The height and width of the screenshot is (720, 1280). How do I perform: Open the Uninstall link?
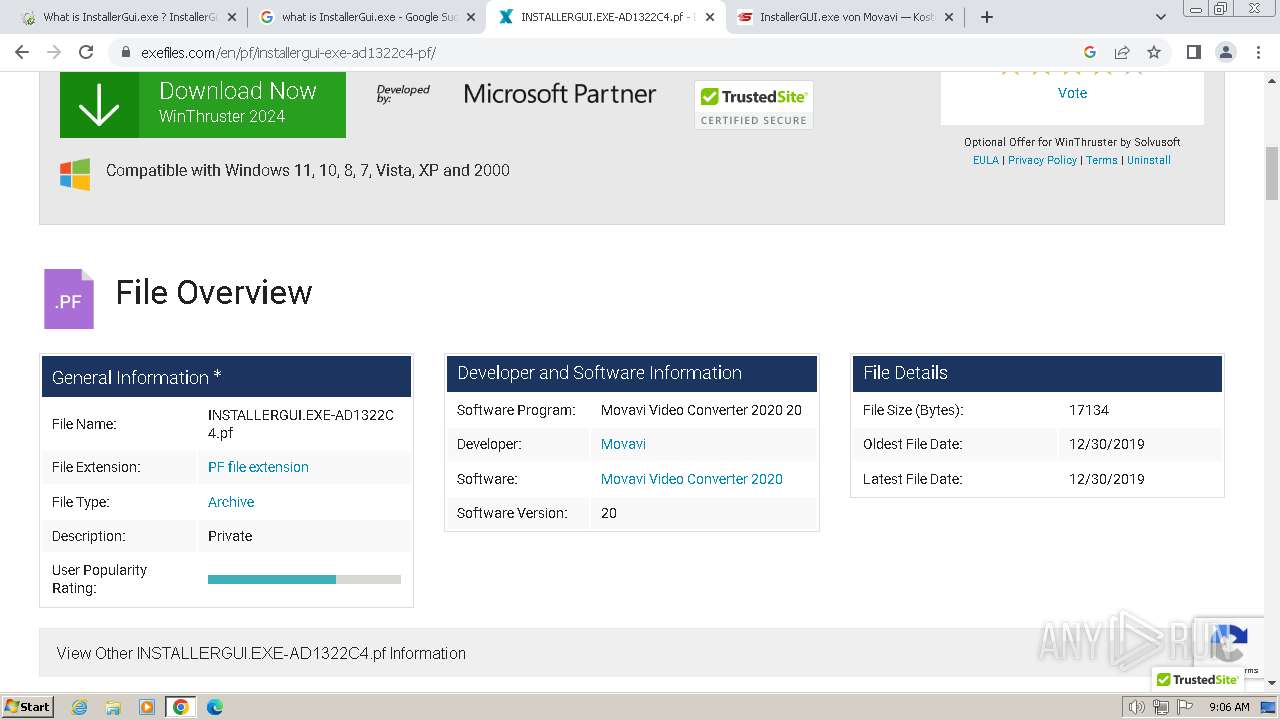coord(1149,160)
